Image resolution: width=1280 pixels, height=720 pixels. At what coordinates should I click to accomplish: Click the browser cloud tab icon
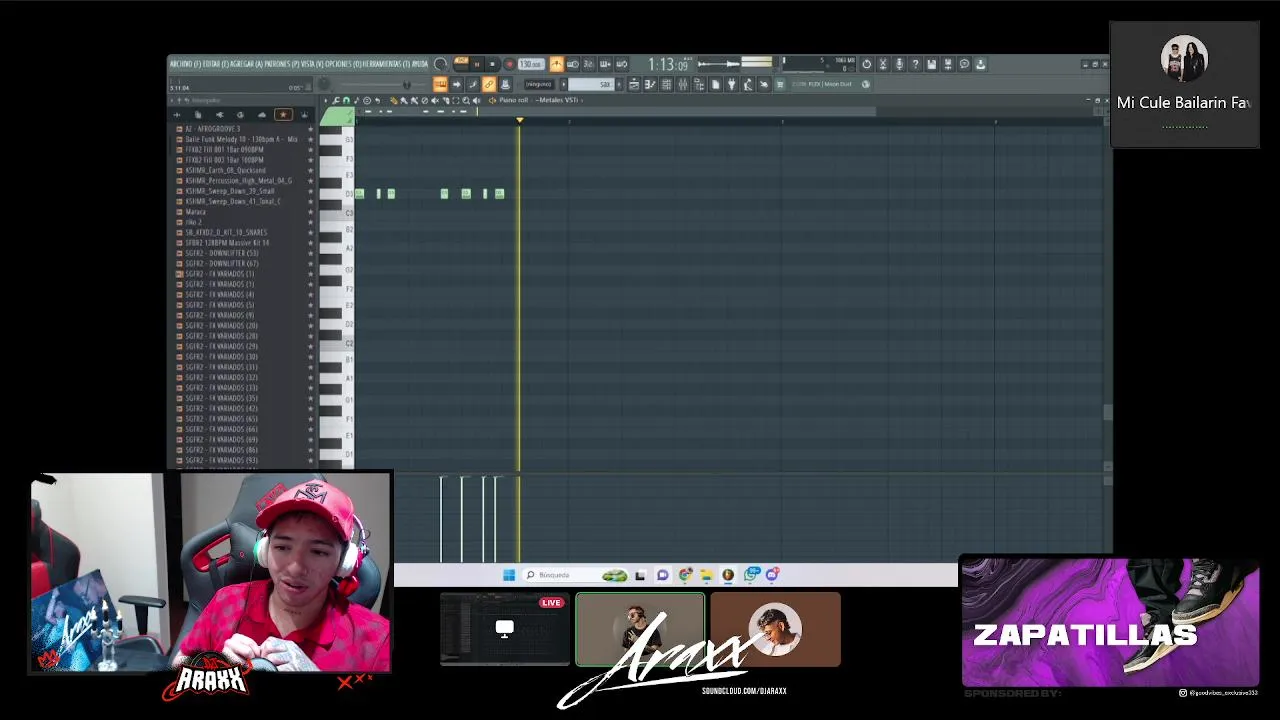(262, 114)
